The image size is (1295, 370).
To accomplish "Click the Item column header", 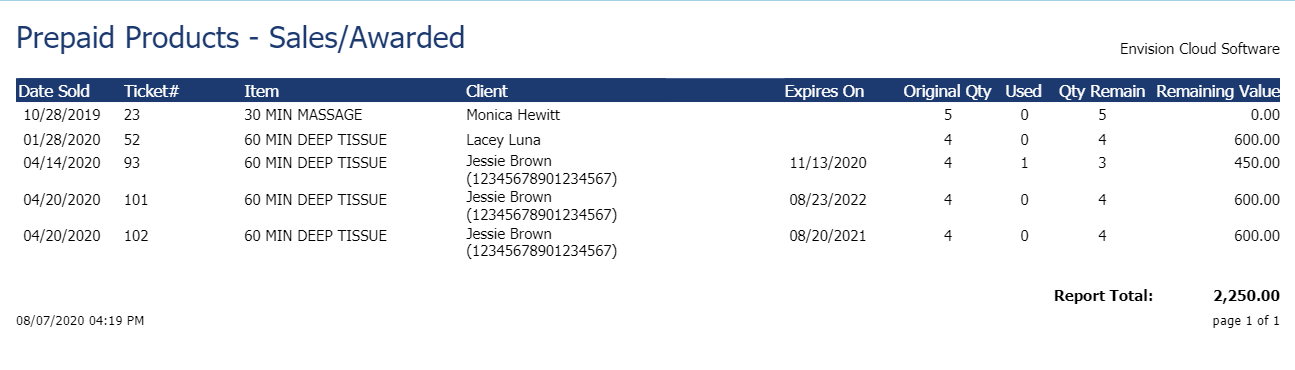I will pyautogui.click(x=261, y=91).
